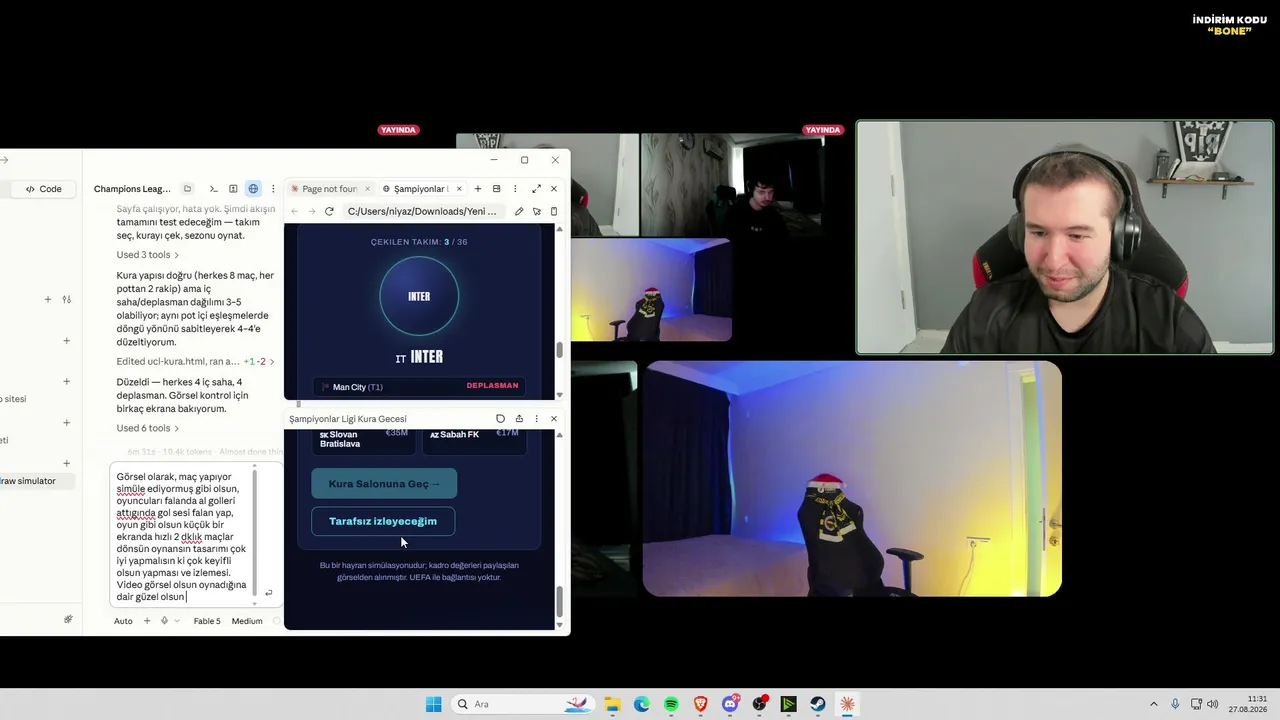Start voice input with the microphone icon
This screenshot has height=720, width=1280.
coord(164,621)
